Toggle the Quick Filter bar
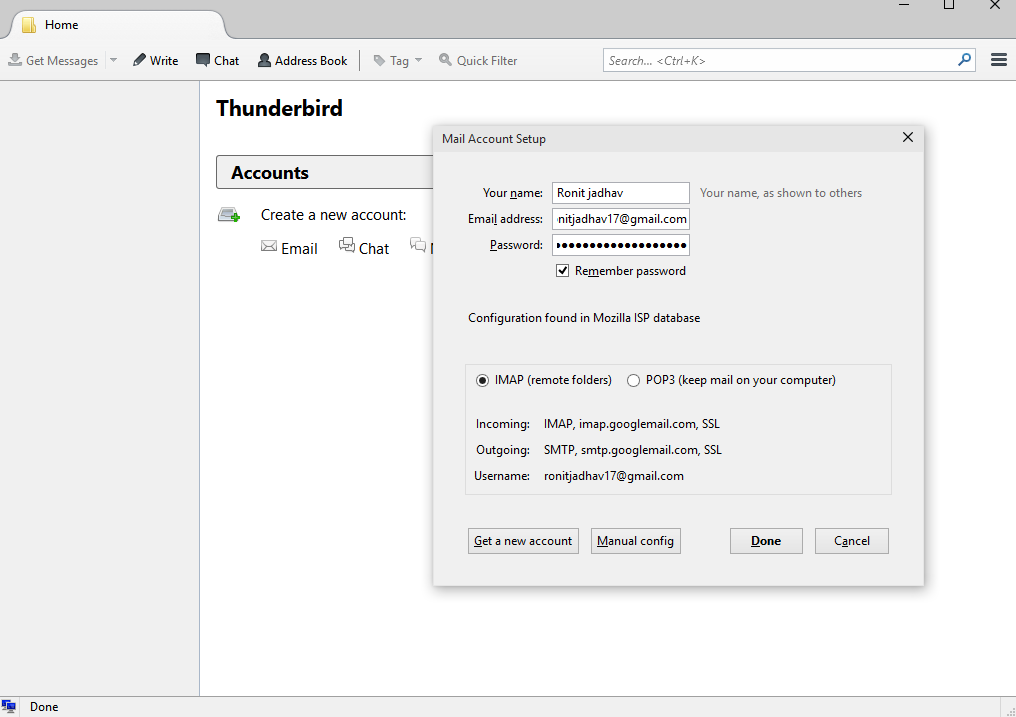This screenshot has height=717, width=1016. pos(478,60)
